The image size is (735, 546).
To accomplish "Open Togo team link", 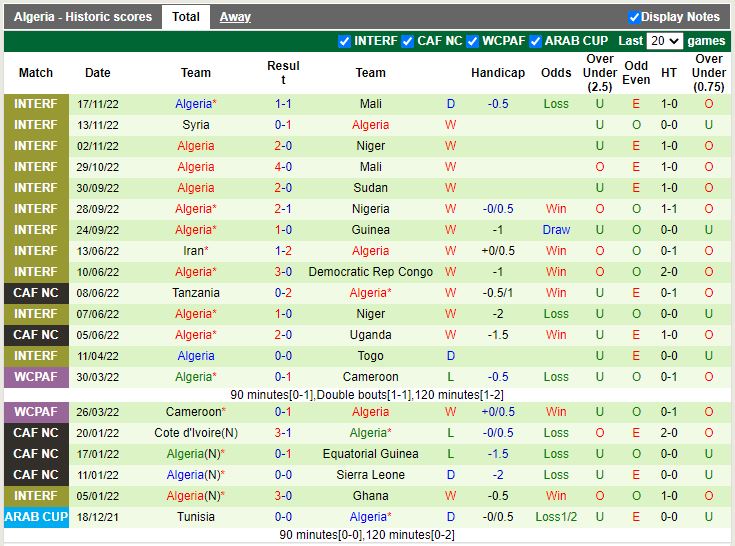I will point(370,356).
